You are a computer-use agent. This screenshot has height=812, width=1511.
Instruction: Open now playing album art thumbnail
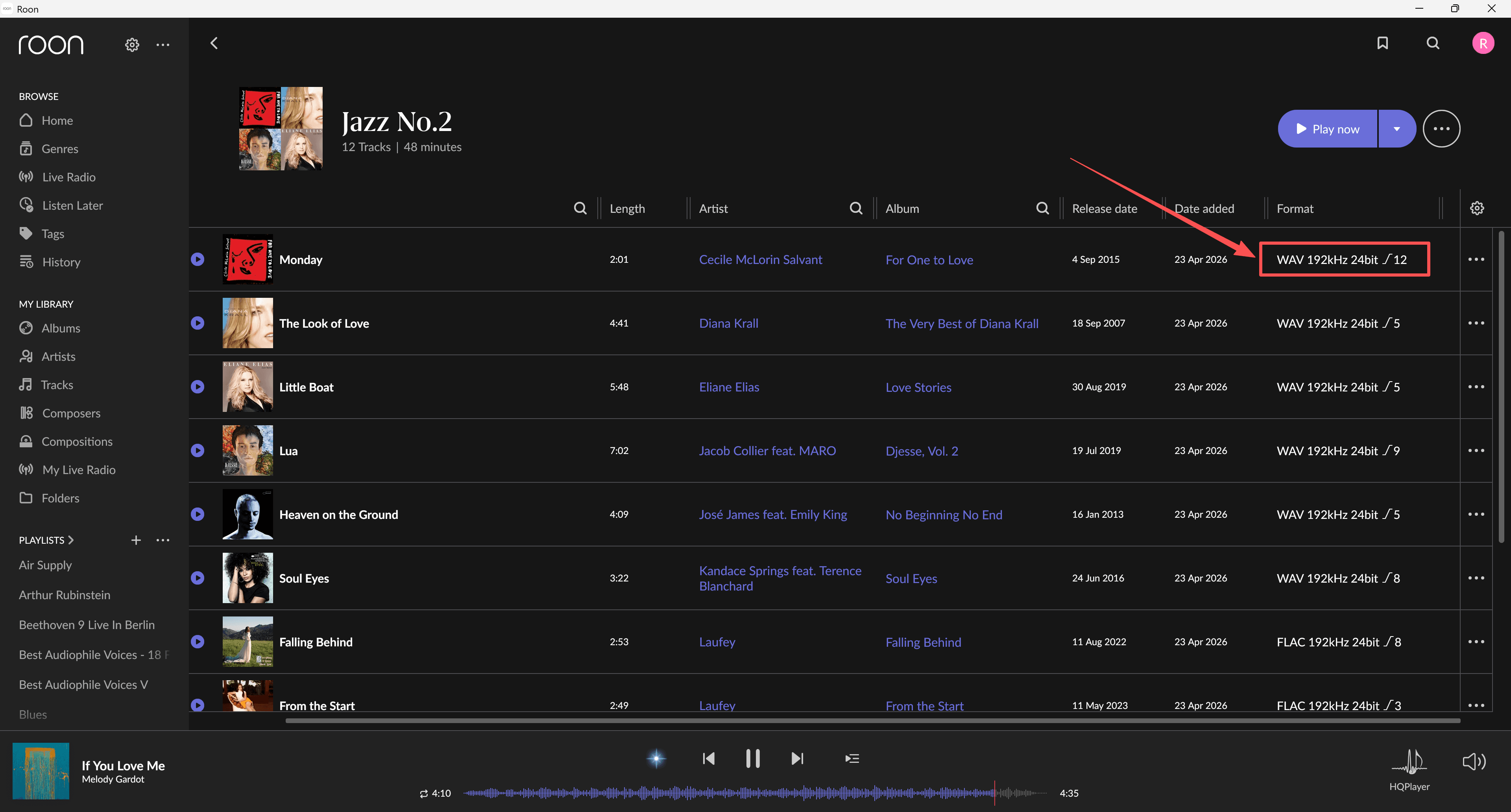click(x=41, y=771)
